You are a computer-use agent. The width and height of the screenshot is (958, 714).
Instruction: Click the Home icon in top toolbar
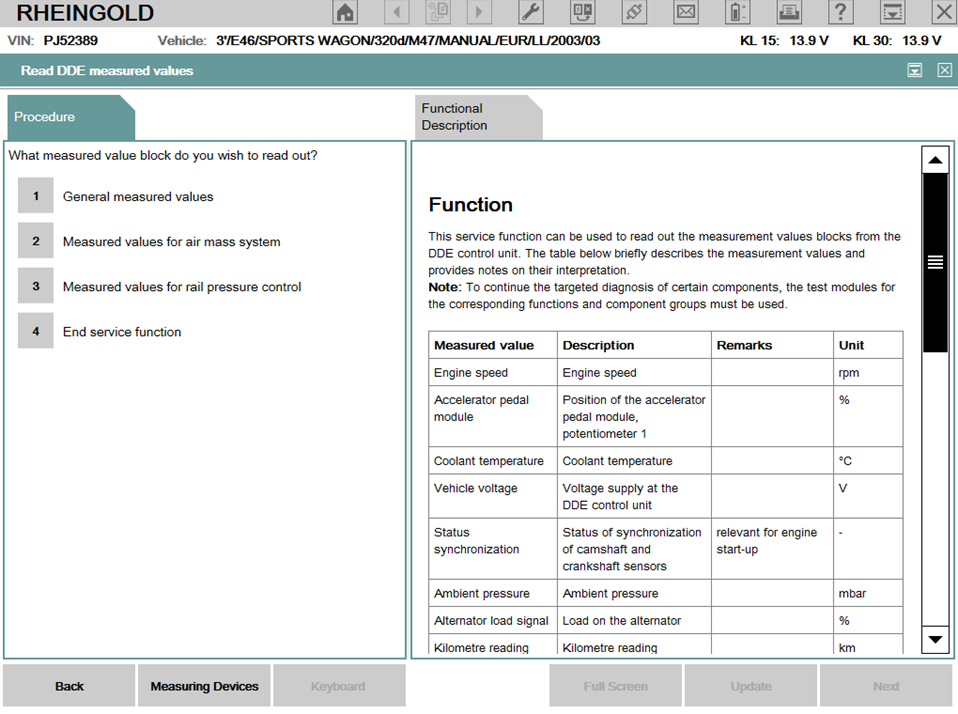pyautogui.click(x=345, y=13)
